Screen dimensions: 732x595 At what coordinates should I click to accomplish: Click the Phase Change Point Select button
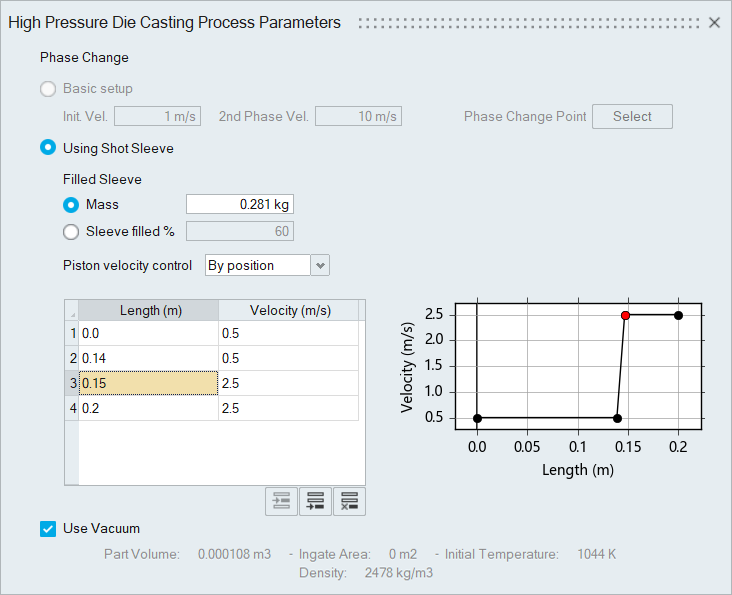coord(632,117)
